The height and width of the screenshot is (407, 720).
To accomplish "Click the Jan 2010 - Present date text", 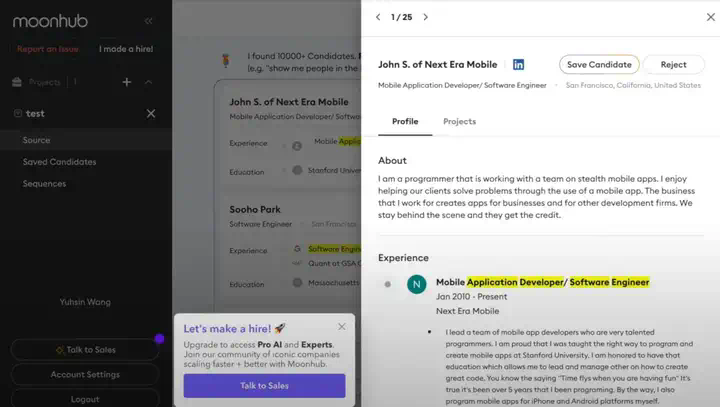I will tap(472, 297).
